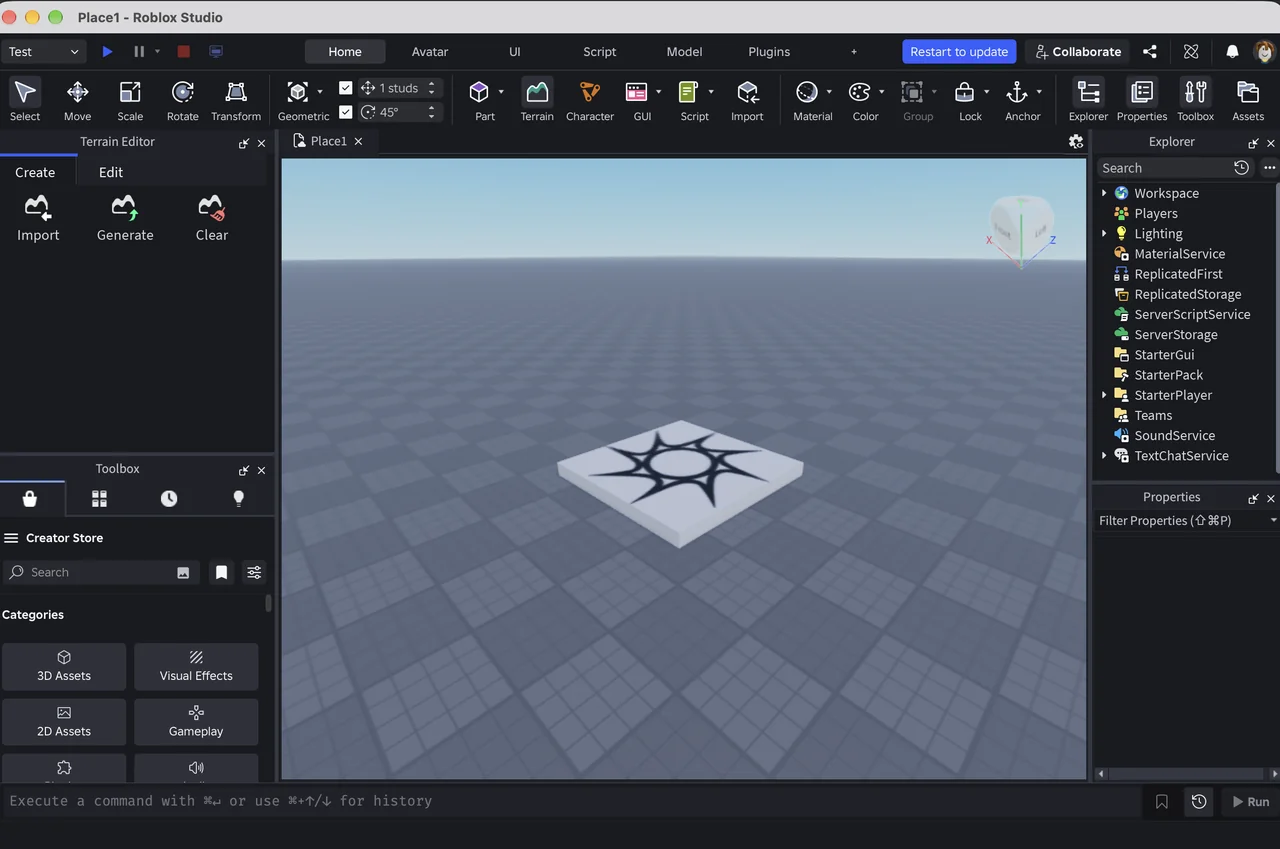Viewport: 1280px width, 849px height.
Task: Open the Color dropdown arrow
Action: [882, 92]
